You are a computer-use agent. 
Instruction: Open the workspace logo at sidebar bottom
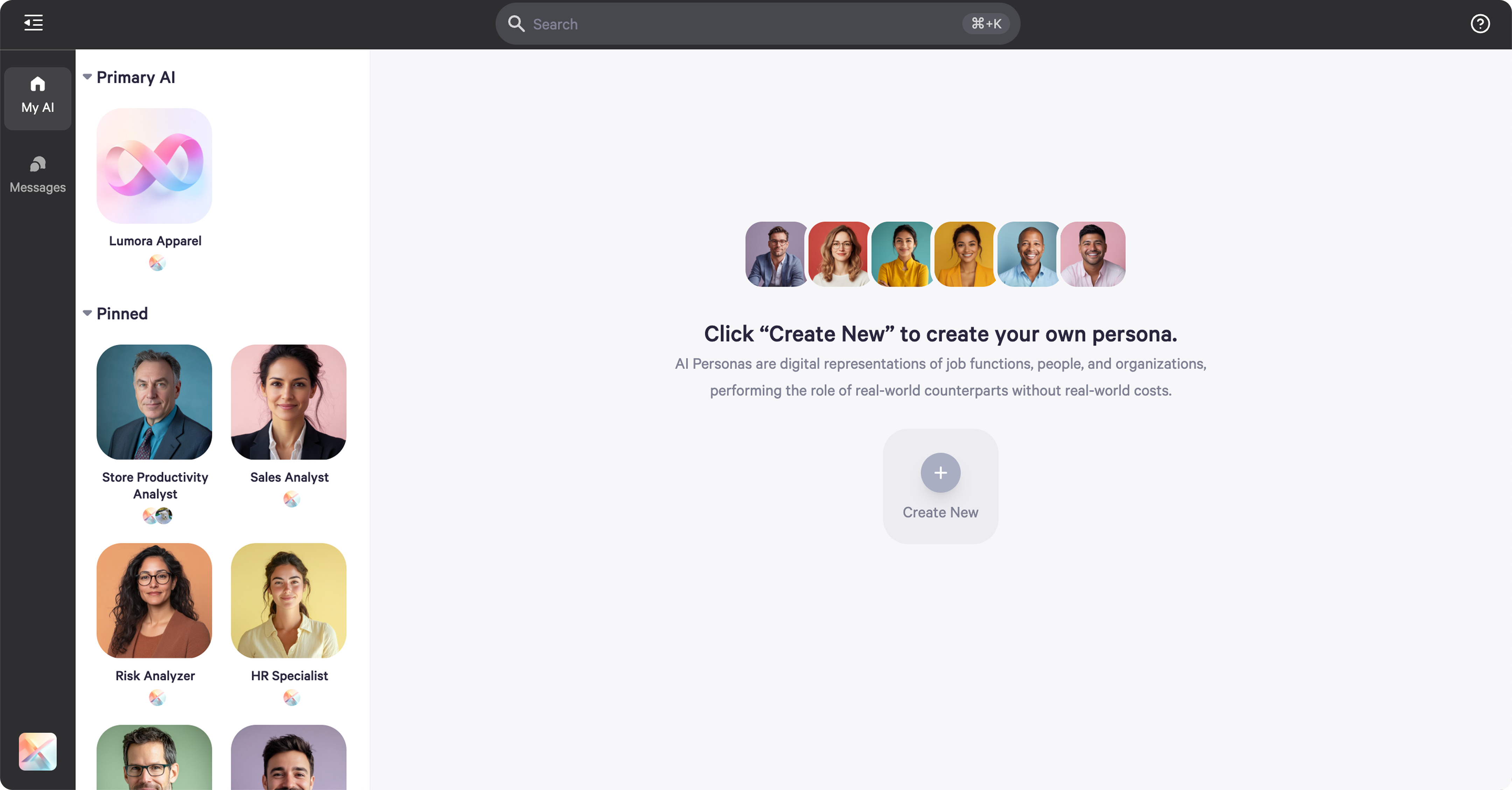point(37,751)
